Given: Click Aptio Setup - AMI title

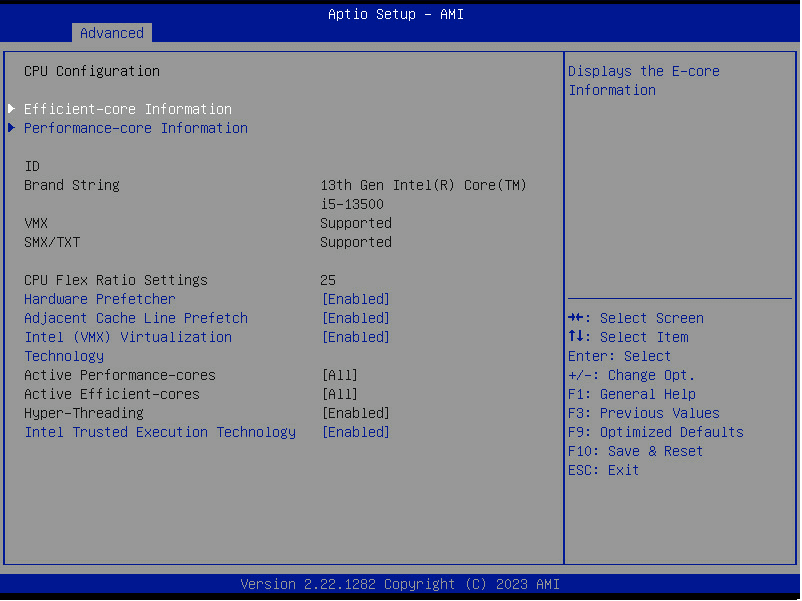Looking at the screenshot, I should click(396, 14).
